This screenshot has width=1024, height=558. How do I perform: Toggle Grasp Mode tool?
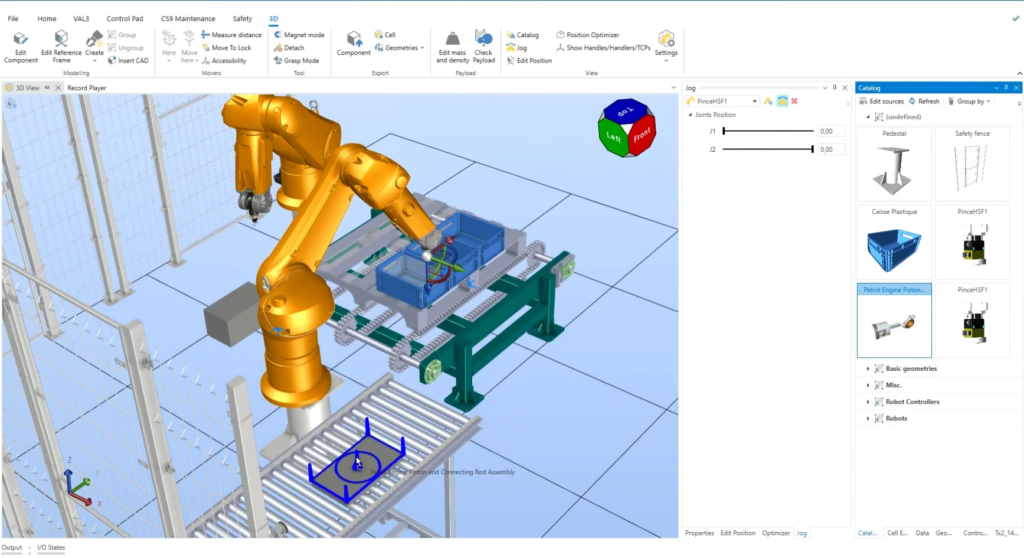294,61
